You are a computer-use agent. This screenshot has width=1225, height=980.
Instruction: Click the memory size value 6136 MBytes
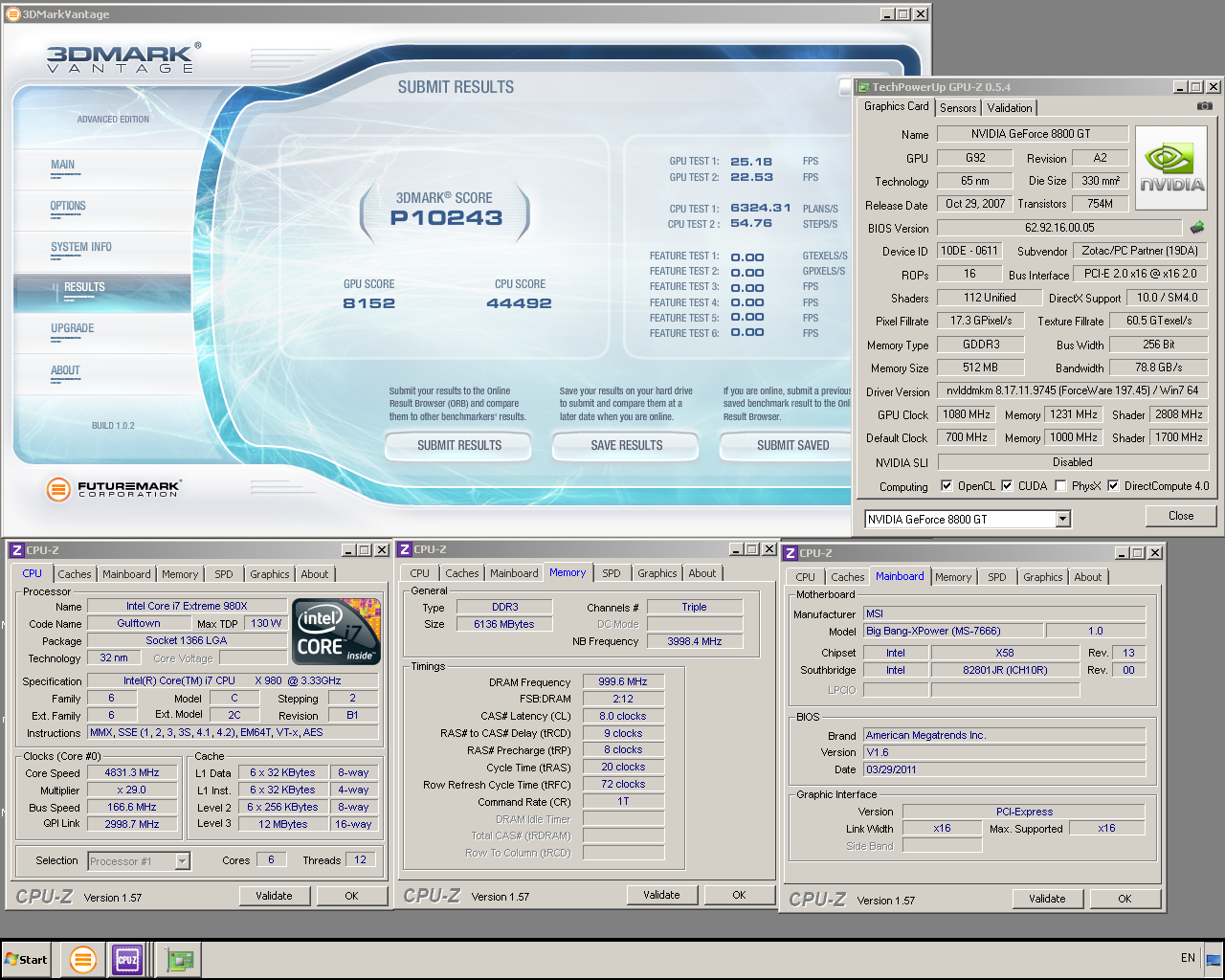coord(504,624)
